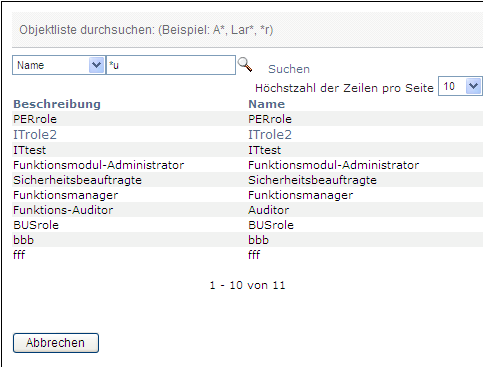
Task: Click ITrole2 in the Name column
Action: [x=270, y=135]
